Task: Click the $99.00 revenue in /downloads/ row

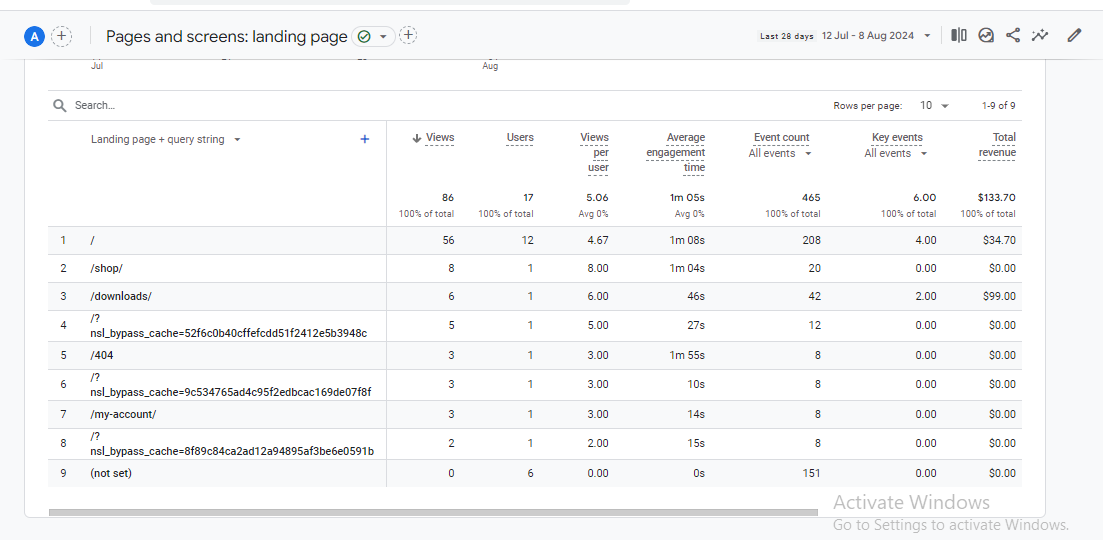Action: pyautogui.click(x=1000, y=297)
